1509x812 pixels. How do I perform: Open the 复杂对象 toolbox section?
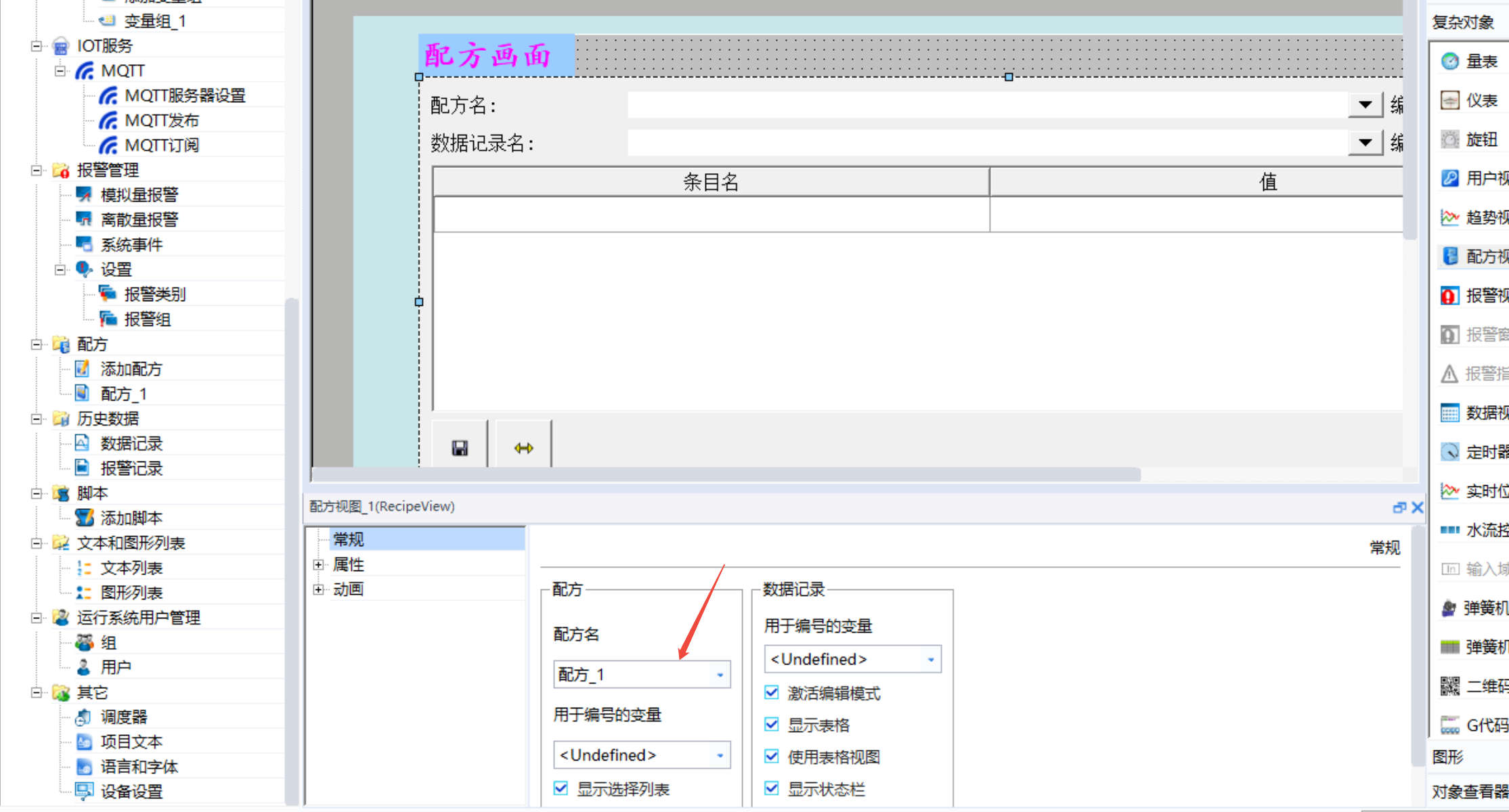coord(1463,22)
